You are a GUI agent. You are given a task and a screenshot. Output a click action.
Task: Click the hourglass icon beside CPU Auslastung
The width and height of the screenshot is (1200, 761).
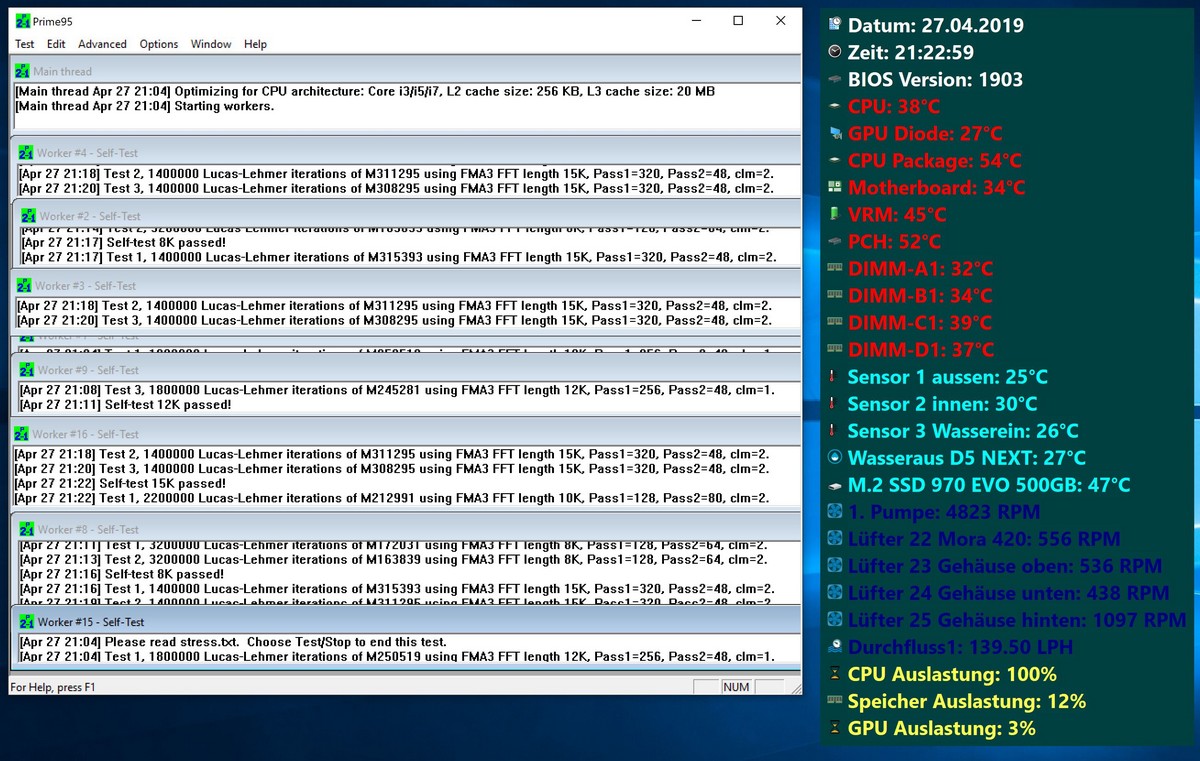(835, 674)
